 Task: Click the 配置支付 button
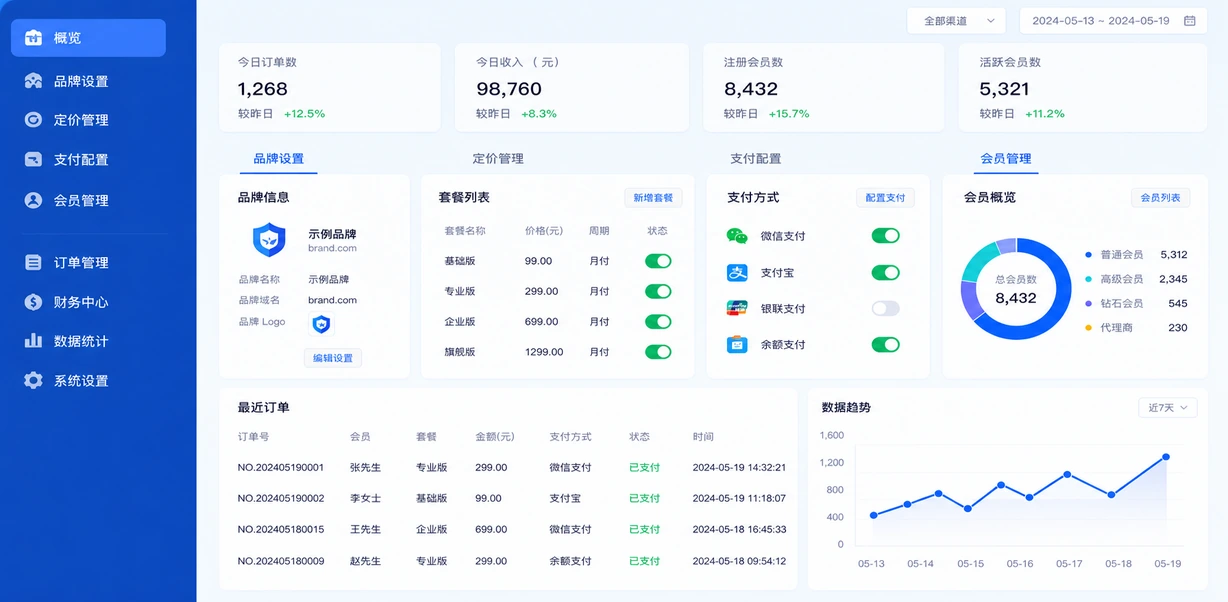(x=885, y=198)
